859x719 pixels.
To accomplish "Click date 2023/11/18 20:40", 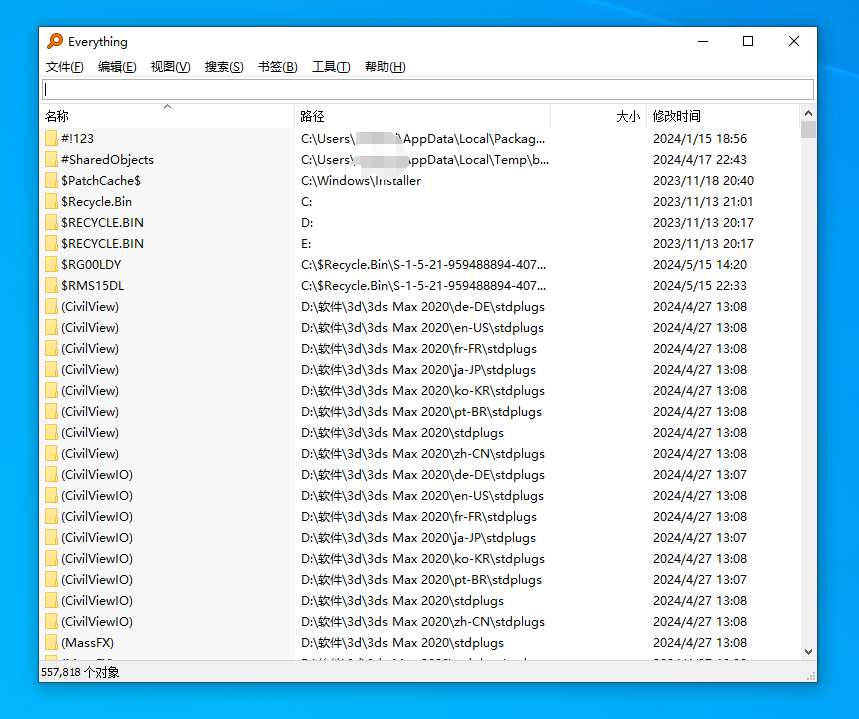I will [x=703, y=181].
